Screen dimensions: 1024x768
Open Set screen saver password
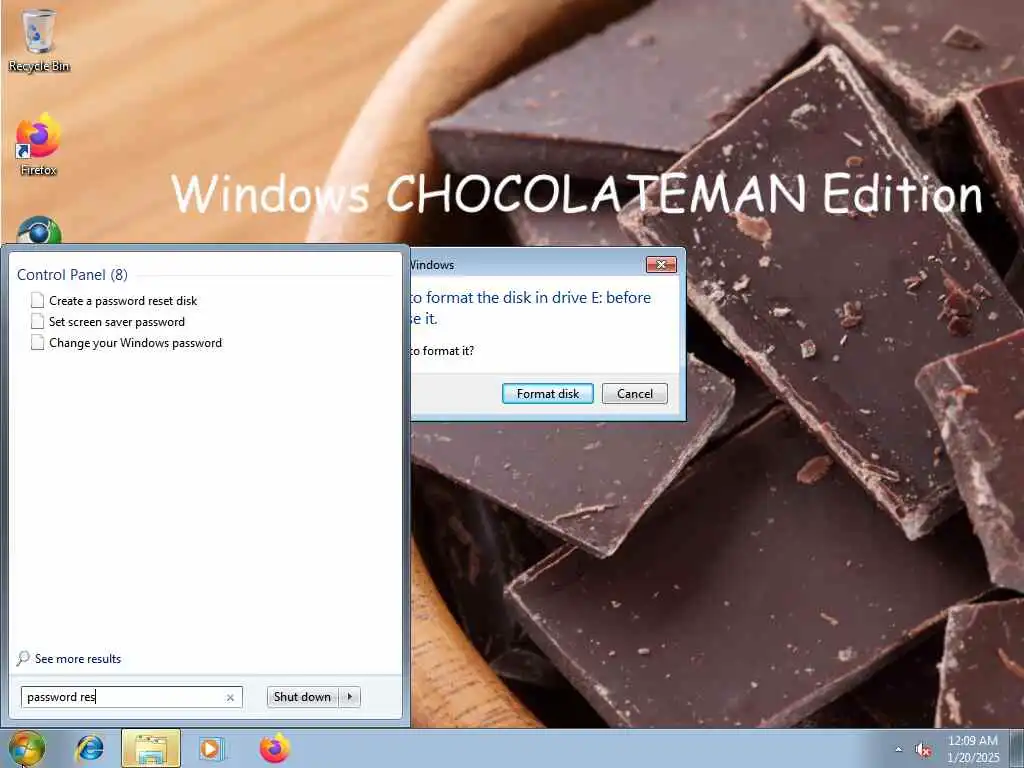pos(117,322)
